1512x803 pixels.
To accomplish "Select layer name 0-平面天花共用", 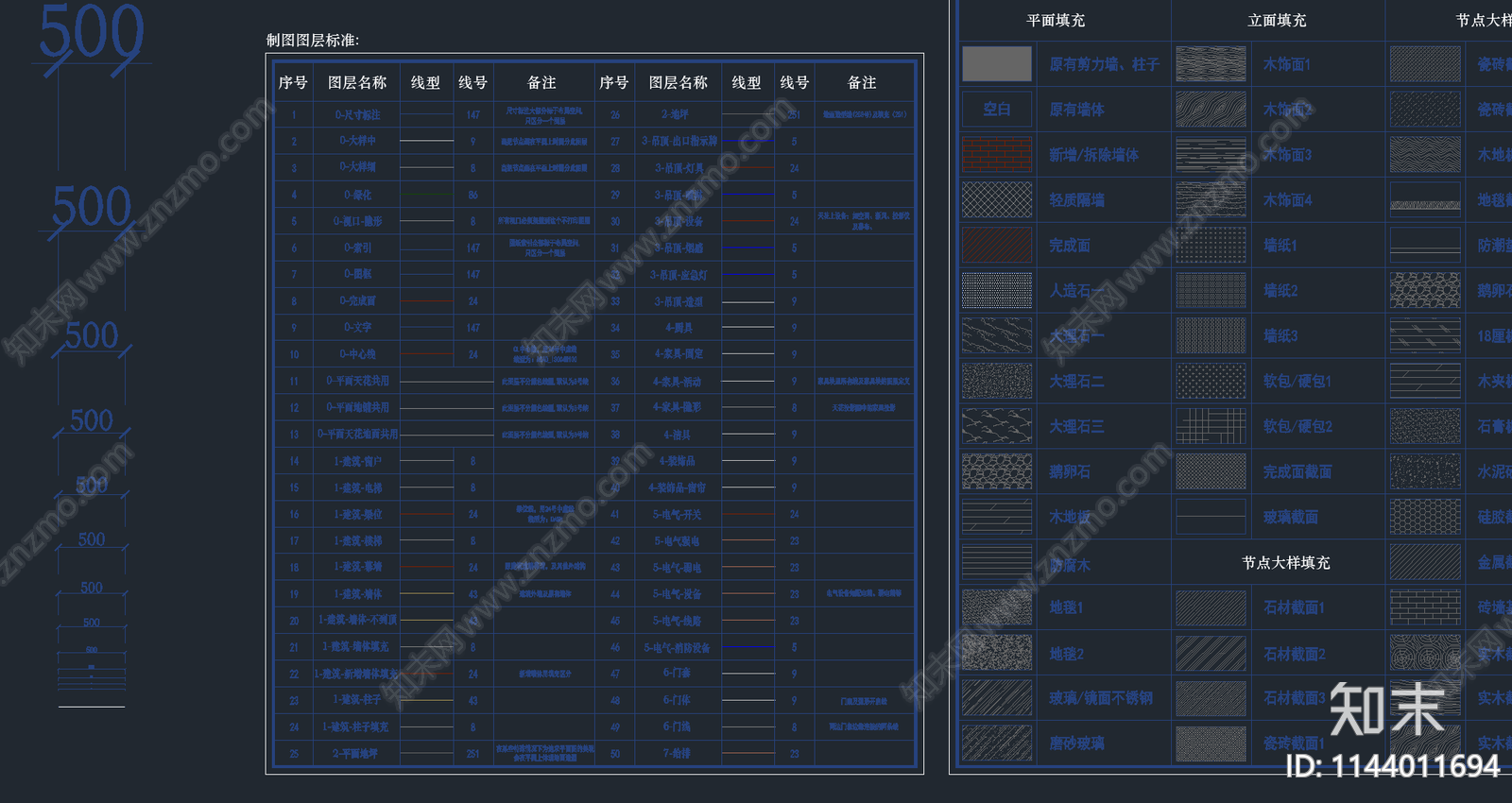I will tap(358, 381).
